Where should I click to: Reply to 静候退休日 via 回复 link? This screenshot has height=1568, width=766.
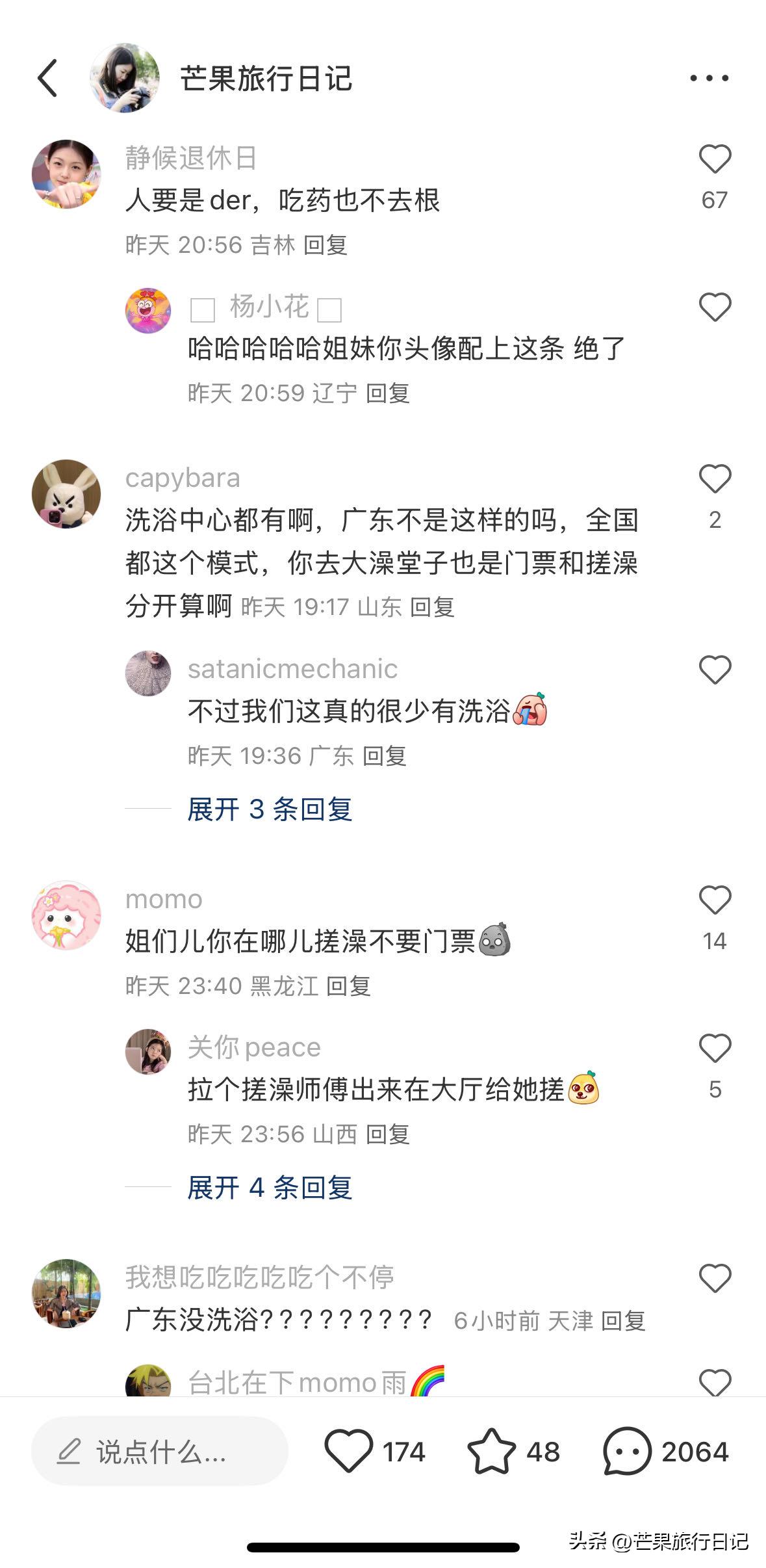point(326,245)
